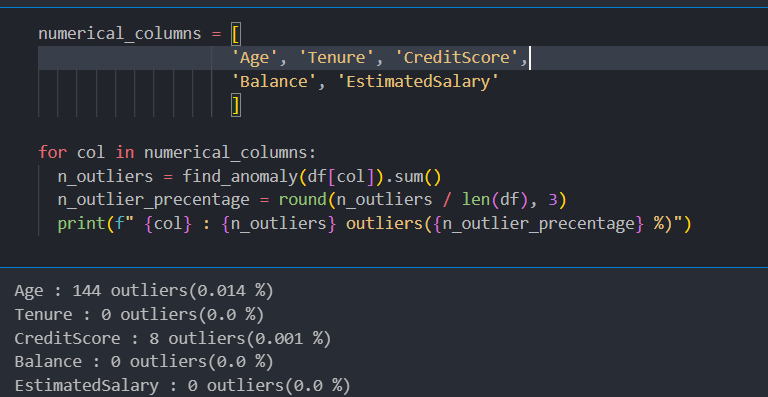Click output line 'CreditScore : 8 outliers'
Viewport: 768px width, 397px height.
click(x=173, y=338)
